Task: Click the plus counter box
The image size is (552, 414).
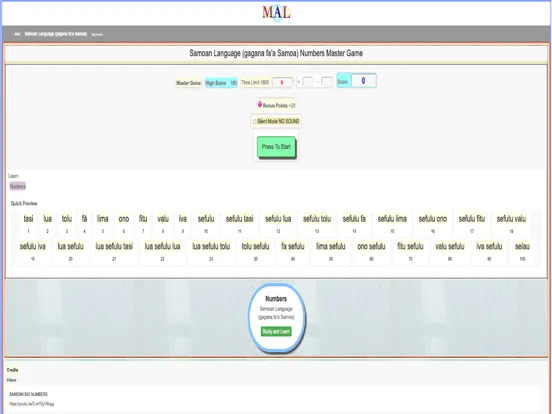Action: coord(308,82)
